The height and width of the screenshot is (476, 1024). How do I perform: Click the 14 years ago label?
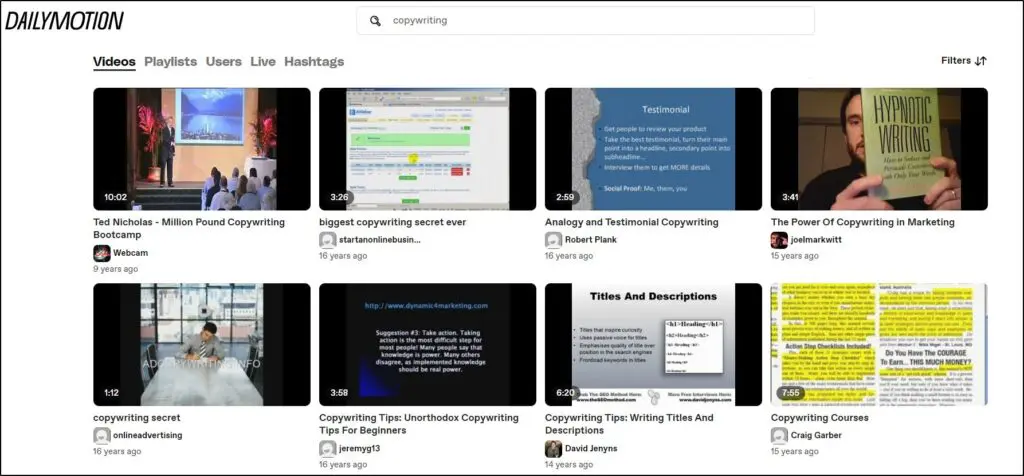(569, 464)
